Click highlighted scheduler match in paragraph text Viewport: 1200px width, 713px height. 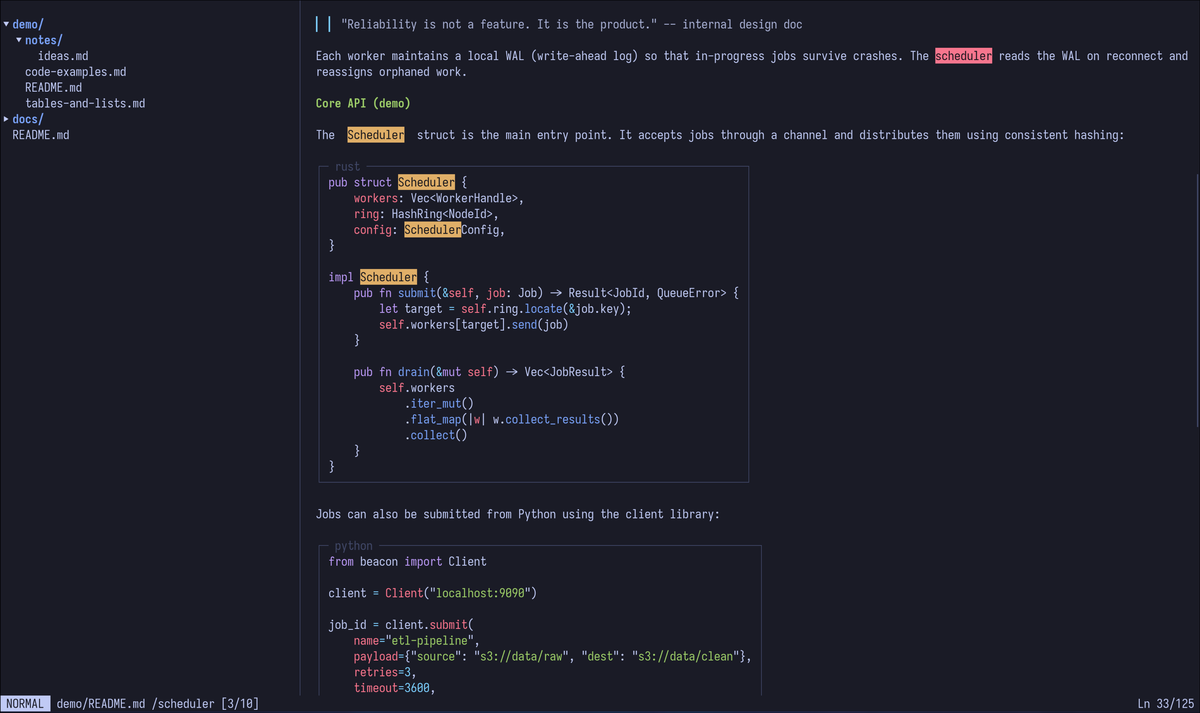pyautogui.click(x=963, y=56)
